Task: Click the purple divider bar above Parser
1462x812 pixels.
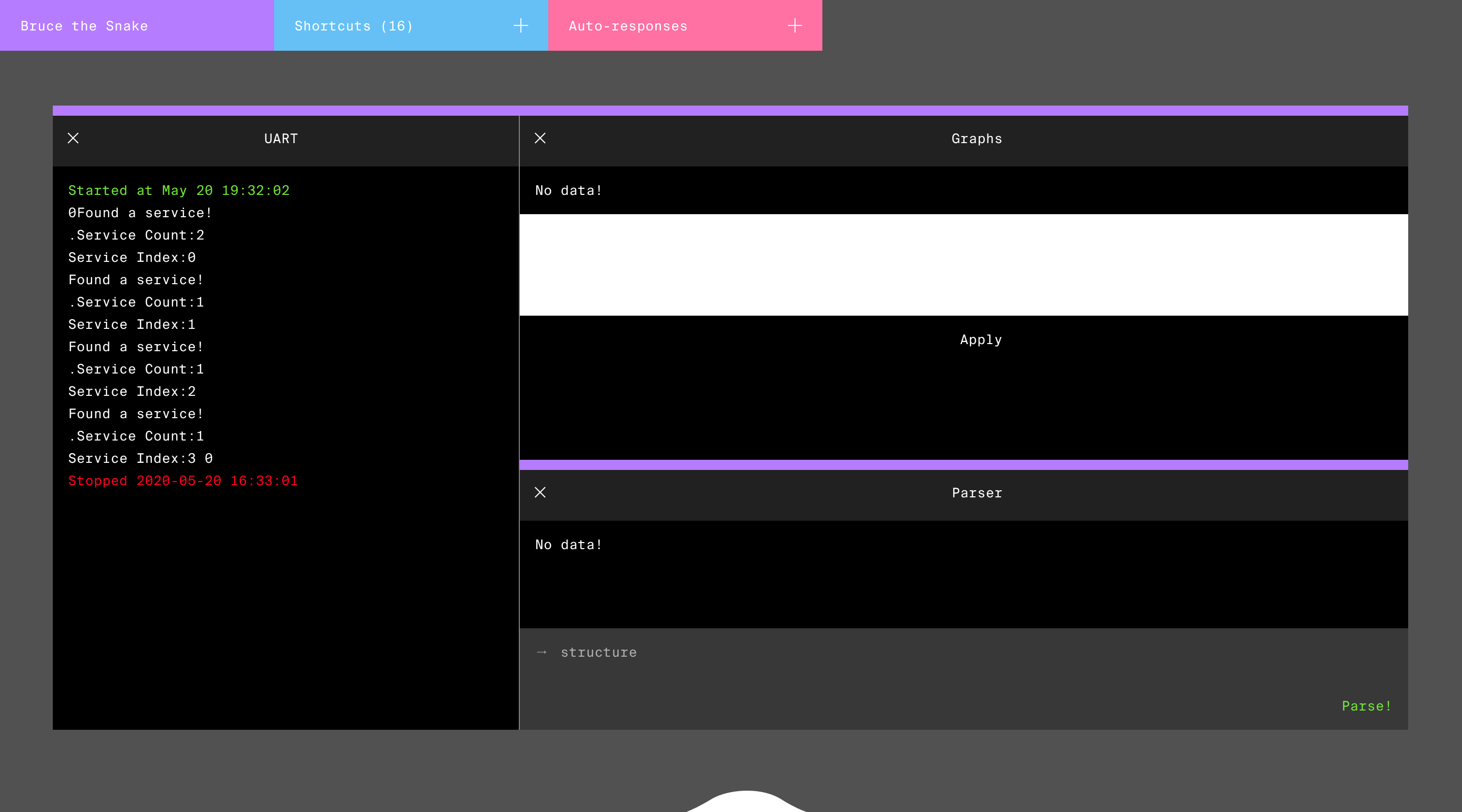Action: [963, 464]
